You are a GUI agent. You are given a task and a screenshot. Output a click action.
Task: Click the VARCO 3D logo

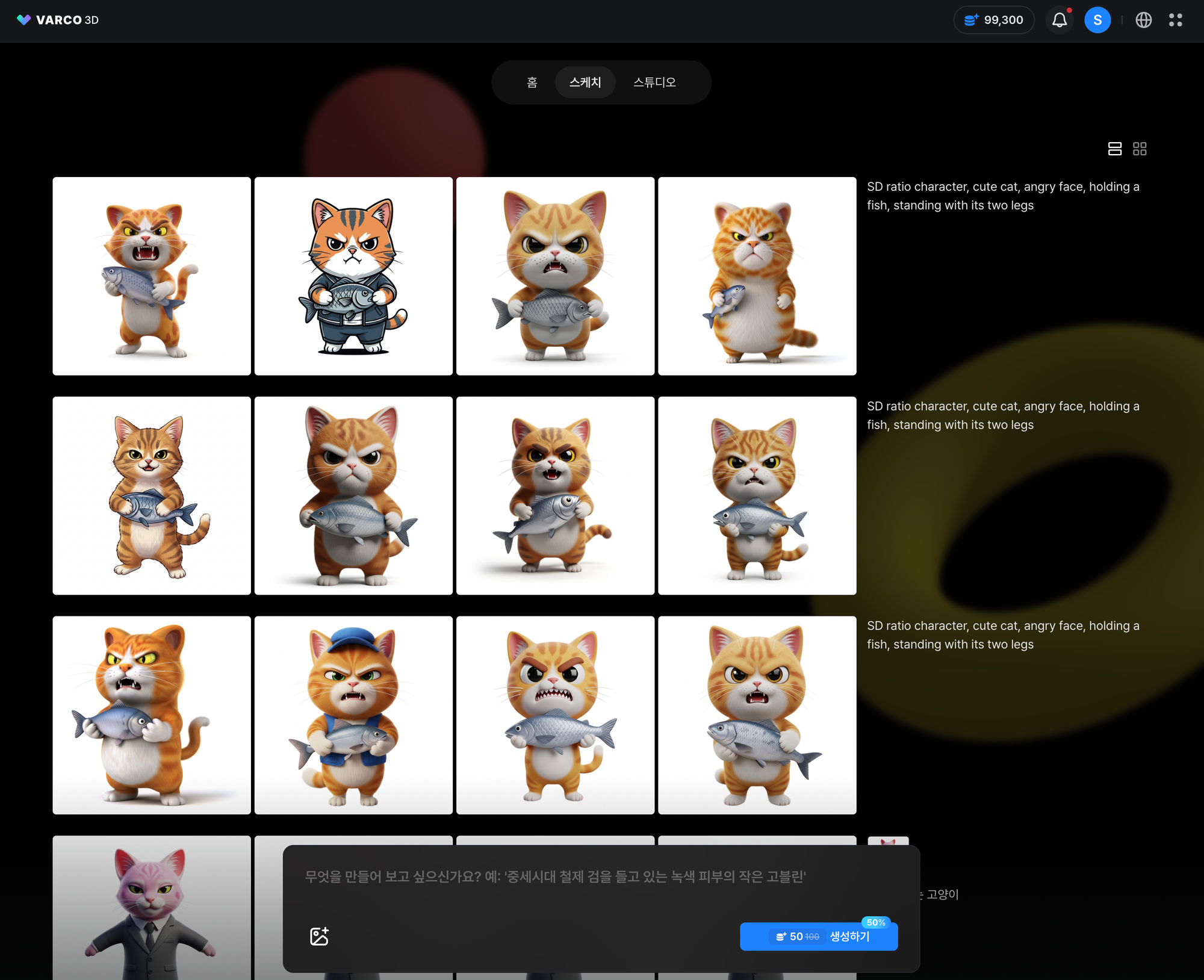click(58, 20)
